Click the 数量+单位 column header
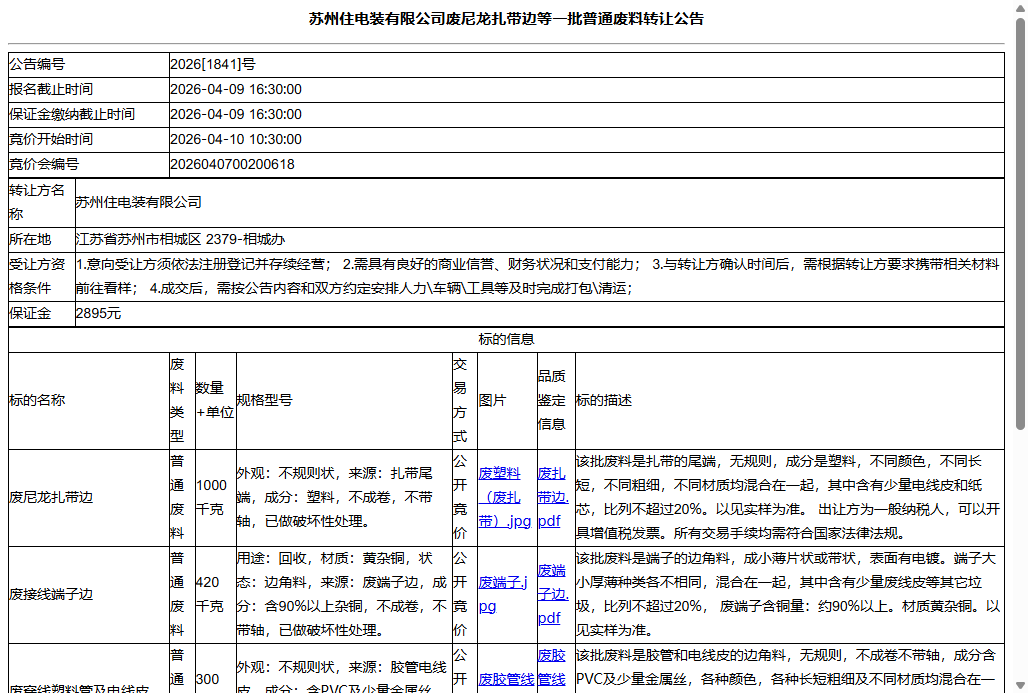Viewport: 1028px width, 693px height. [215, 400]
